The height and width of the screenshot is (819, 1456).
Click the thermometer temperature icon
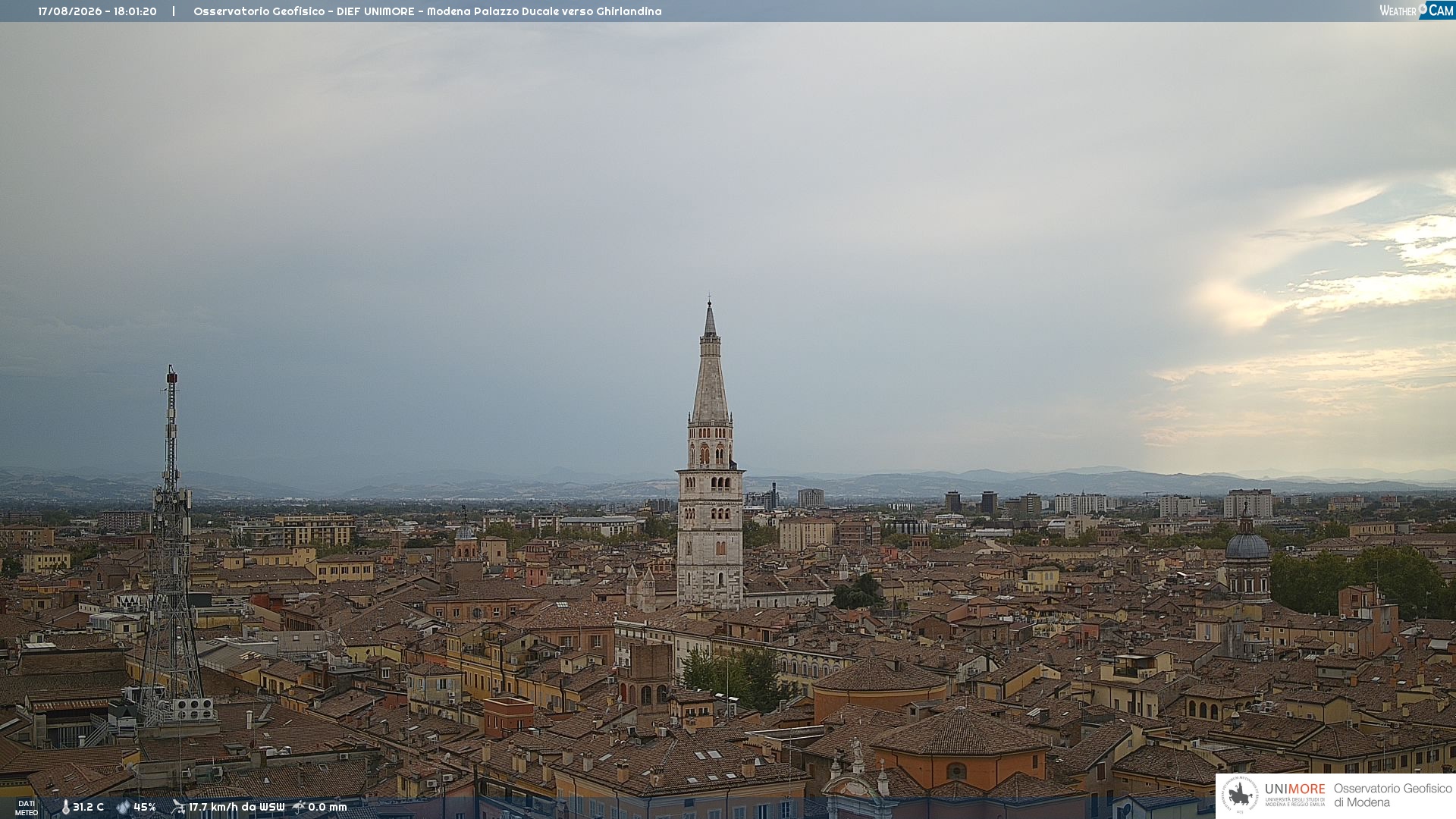[x=65, y=807]
